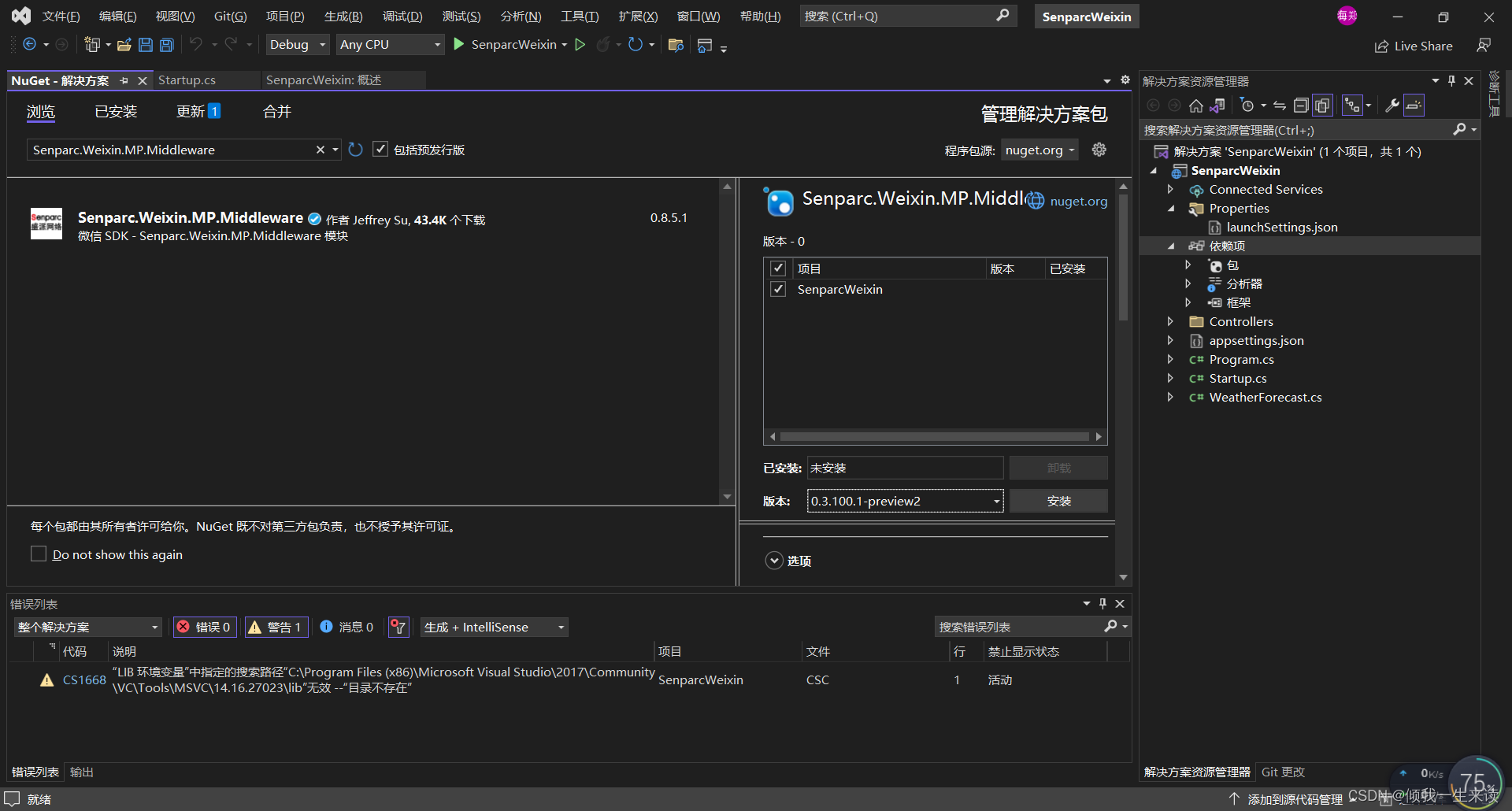Toggle the warnings 1 filter button
1512x811 pixels.
click(x=276, y=627)
